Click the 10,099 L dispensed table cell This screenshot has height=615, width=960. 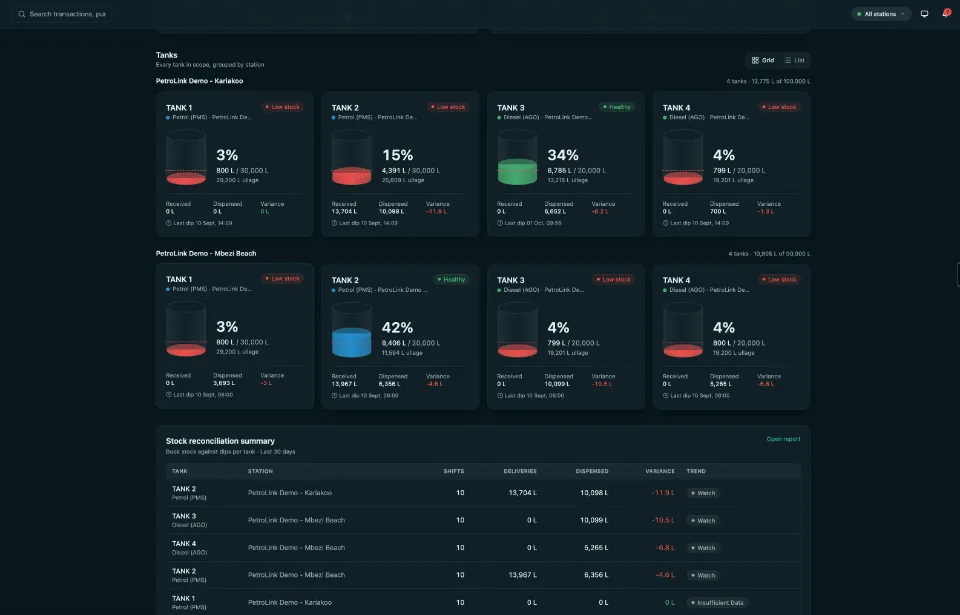click(594, 520)
